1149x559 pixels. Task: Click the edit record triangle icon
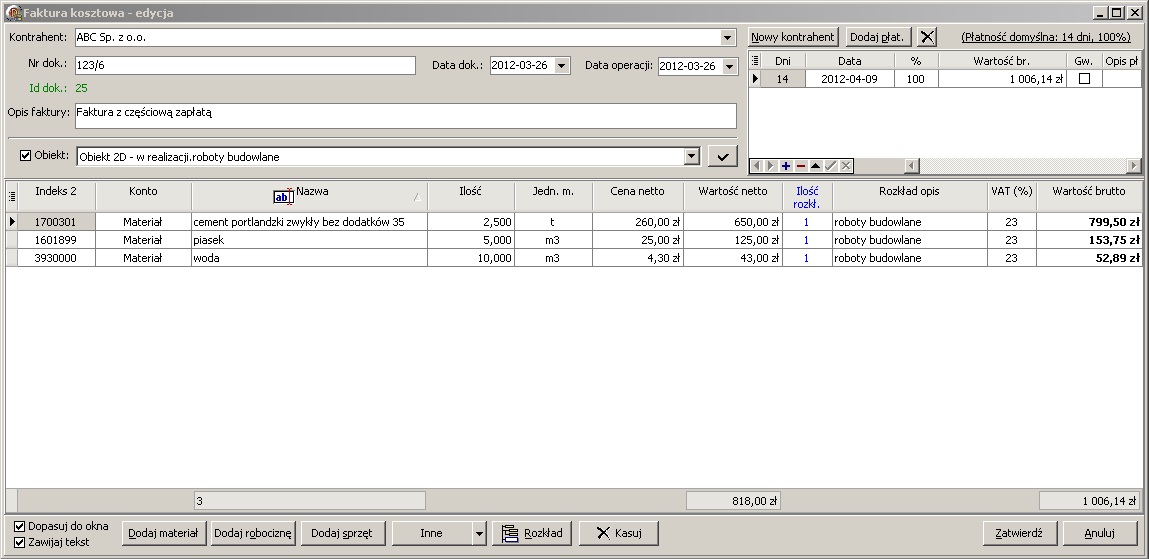tap(816, 166)
